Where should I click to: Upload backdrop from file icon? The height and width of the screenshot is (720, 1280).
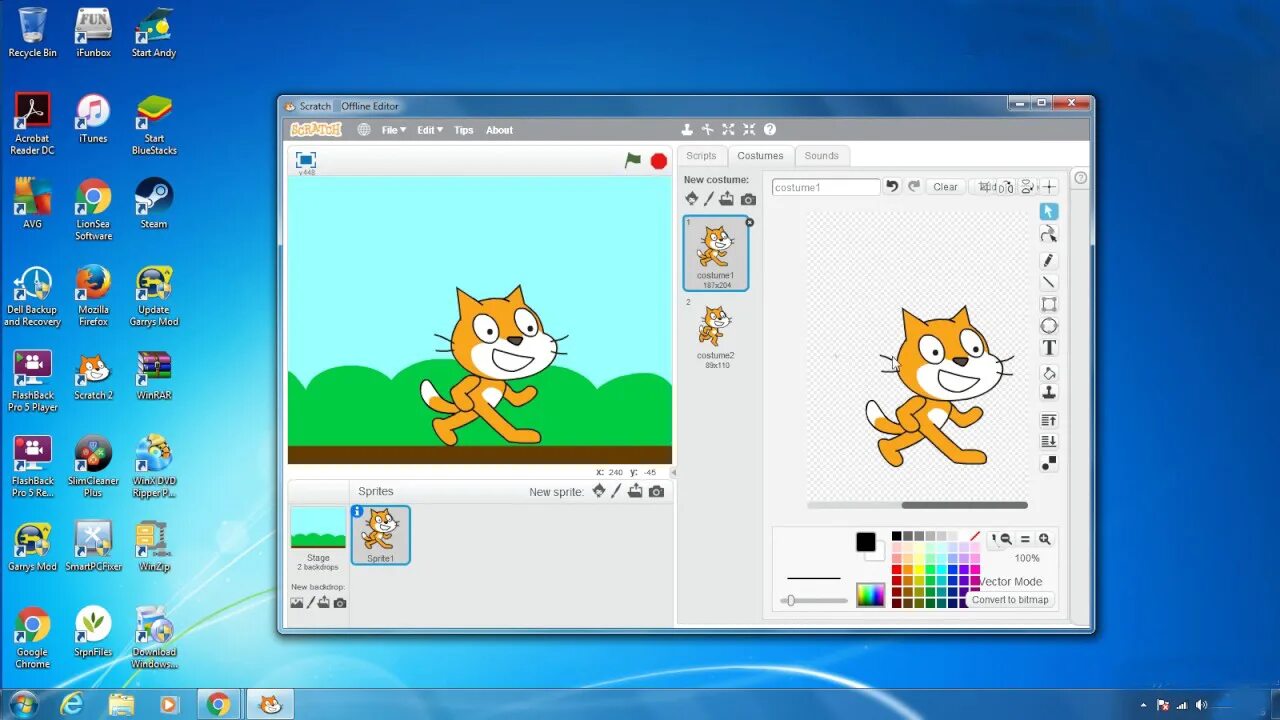tap(324, 603)
